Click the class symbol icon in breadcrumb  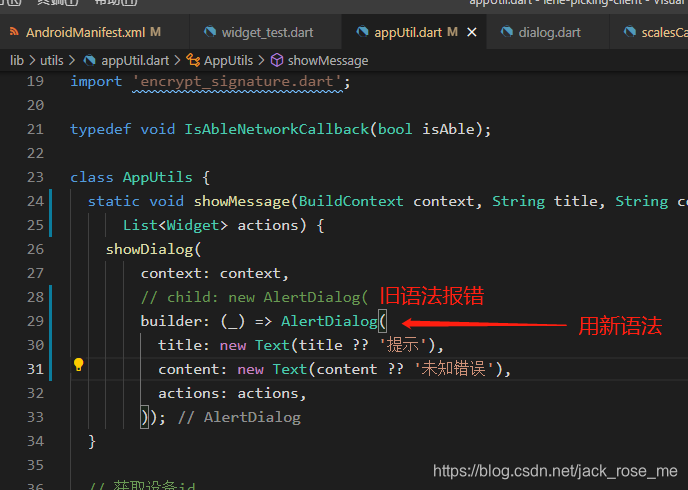[x=193, y=60]
